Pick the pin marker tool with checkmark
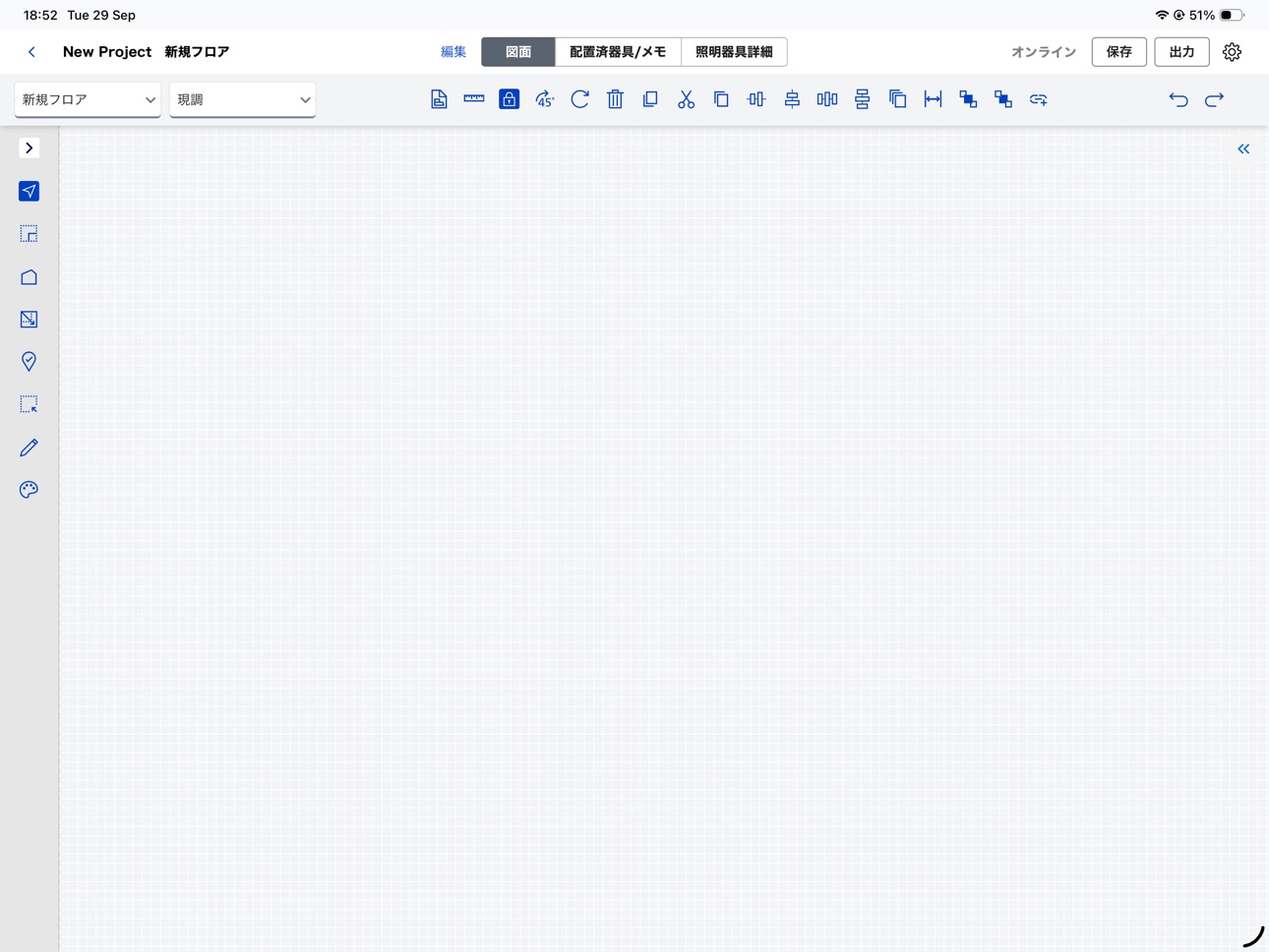Screen dimensions: 1269x952 click(x=29, y=362)
